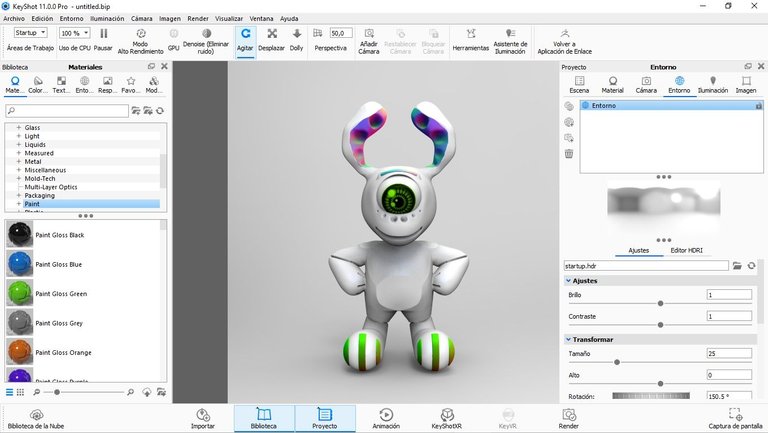Switch to library Color tab
The height and width of the screenshot is (433, 768).
tap(38, 85)
